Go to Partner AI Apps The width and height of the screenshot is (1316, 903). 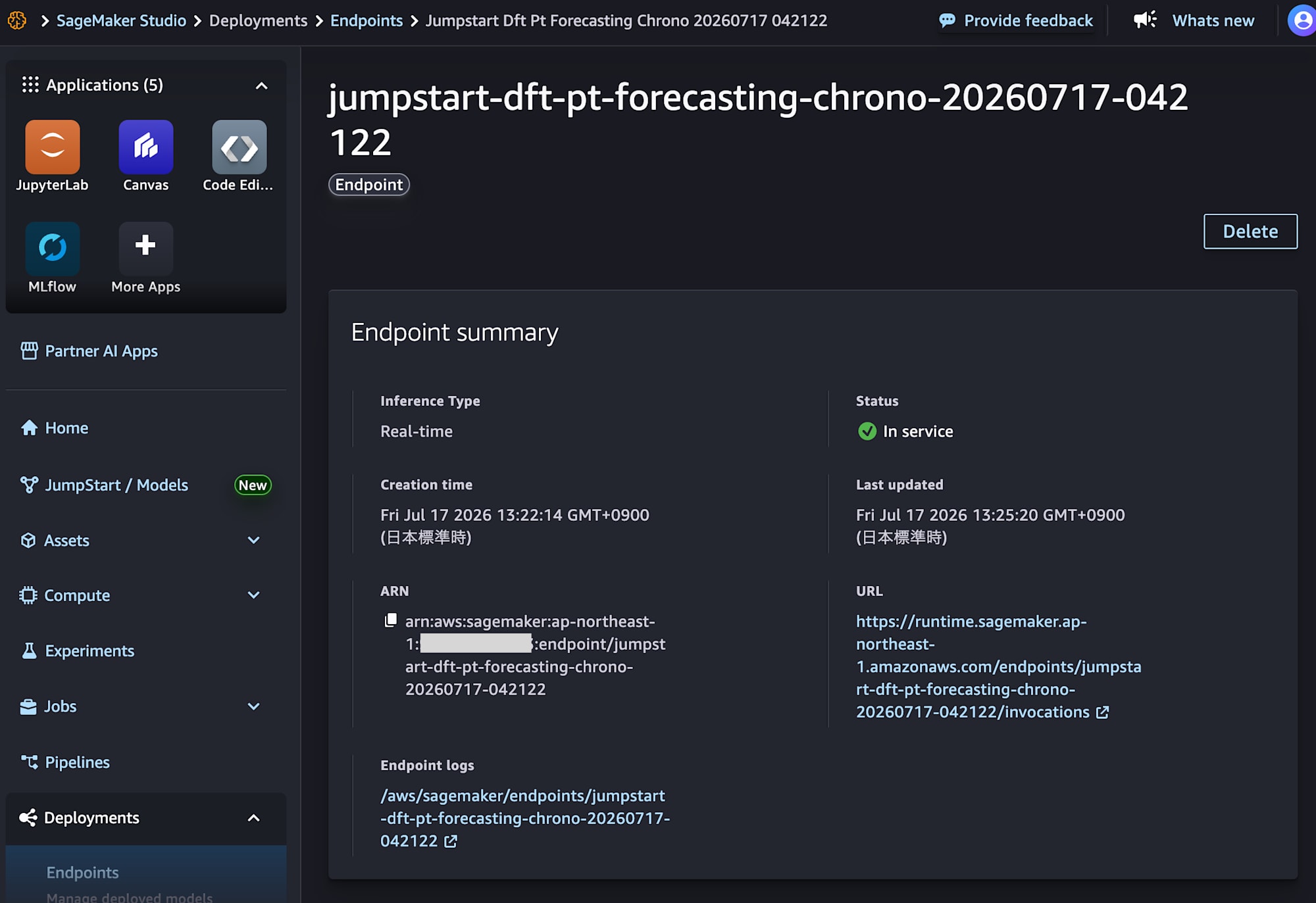[x=101, y=351]
